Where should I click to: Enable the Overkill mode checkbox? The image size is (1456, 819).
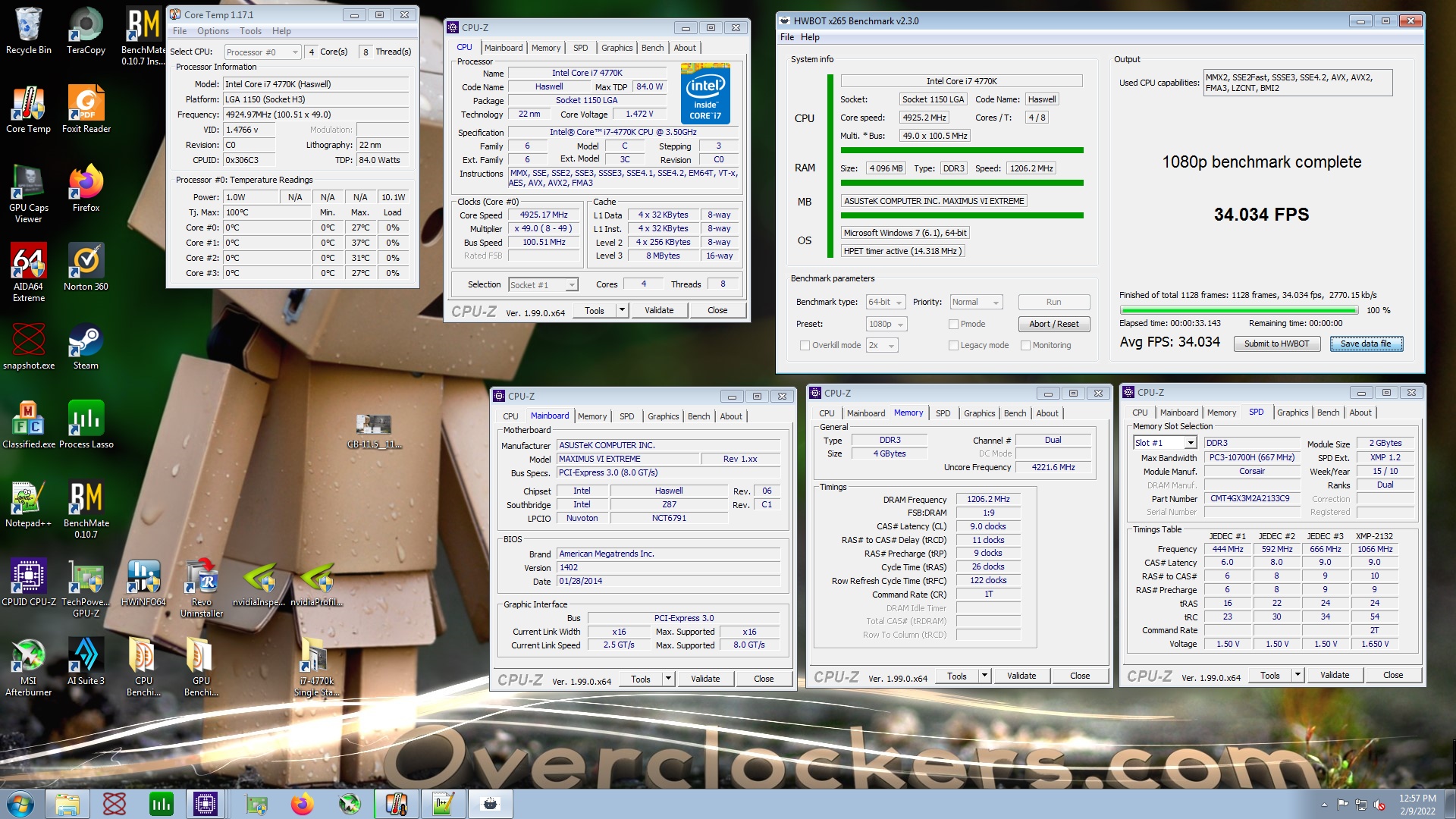[x=805, y=345]
